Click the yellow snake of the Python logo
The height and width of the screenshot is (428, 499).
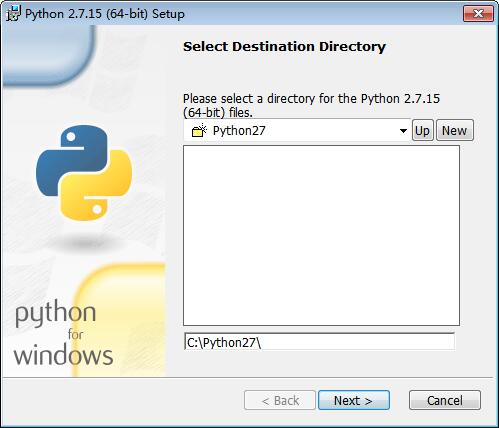coord(97,185)
